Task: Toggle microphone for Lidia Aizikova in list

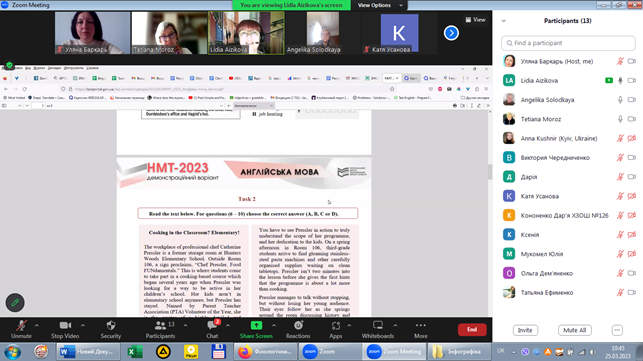Action: [x=620, y=80]
